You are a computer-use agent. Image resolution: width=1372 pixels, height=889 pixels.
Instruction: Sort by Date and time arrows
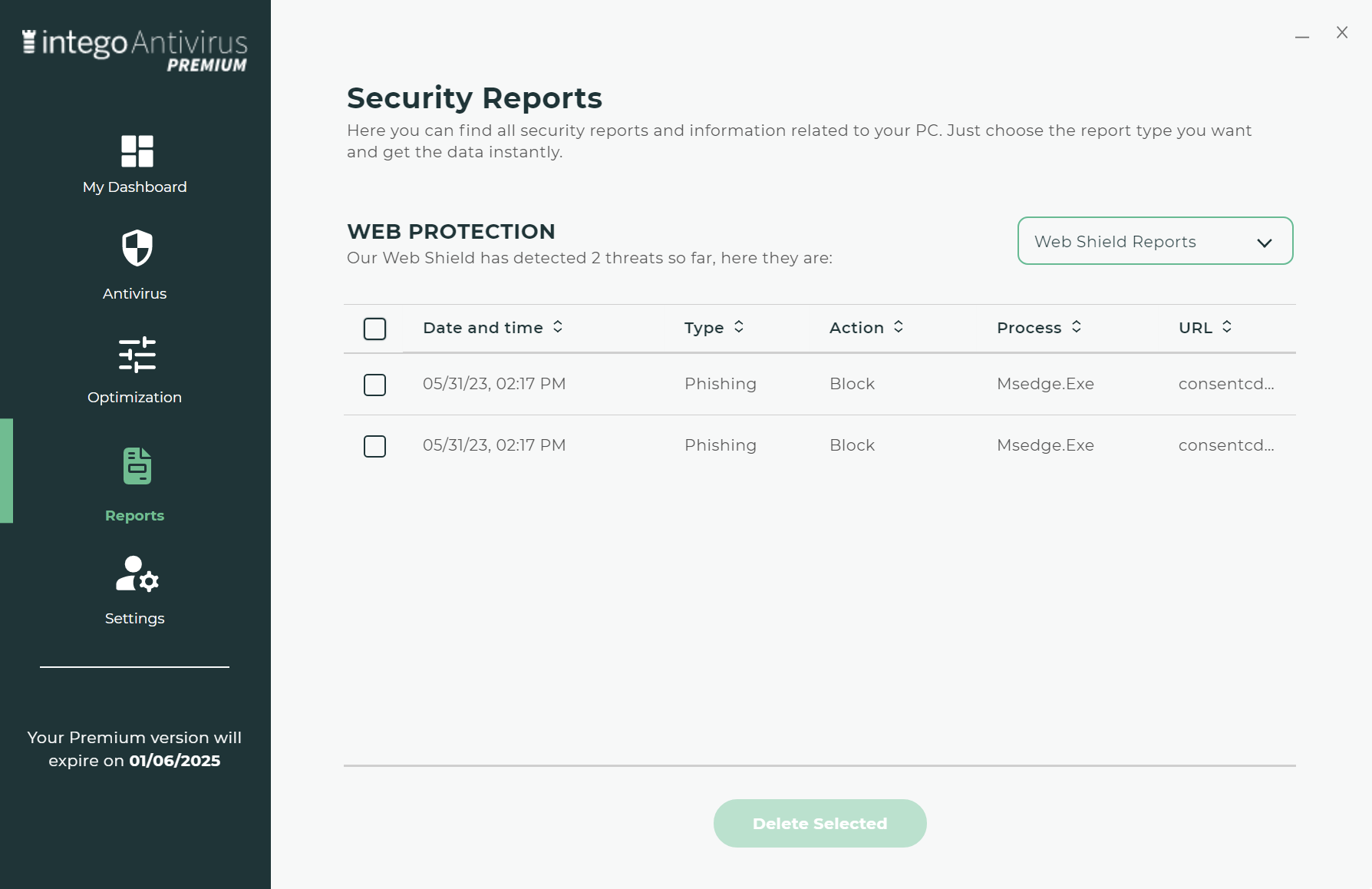[x=558, y=327]
